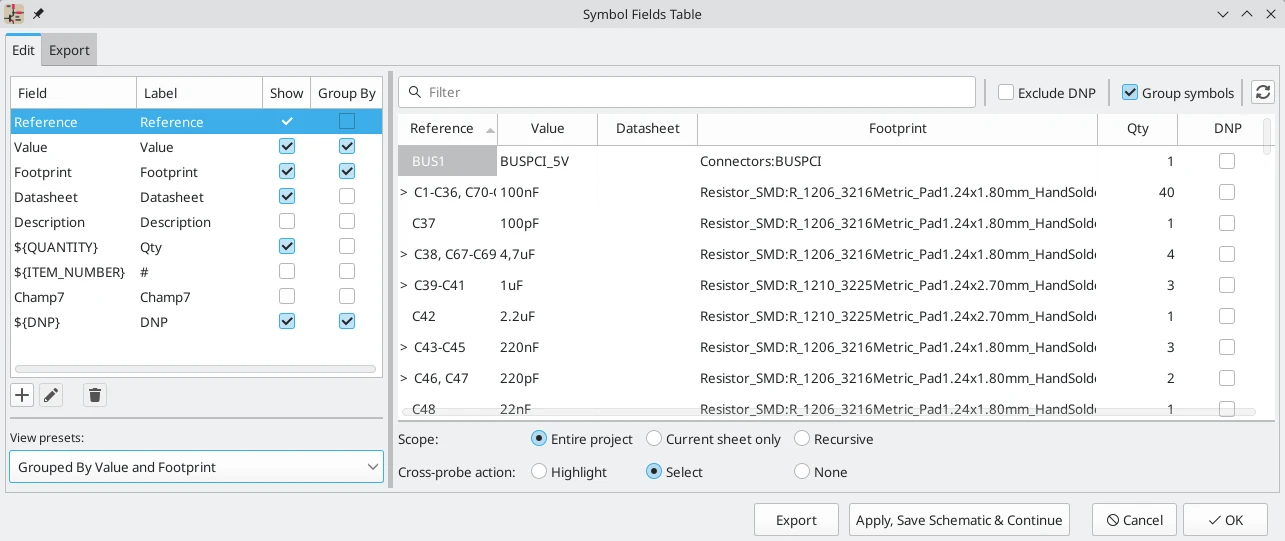The height and width of the screenshot is (541, 1285).
Task: Click the horizontal scrollbar under fields list
Action: coord(195,369)
